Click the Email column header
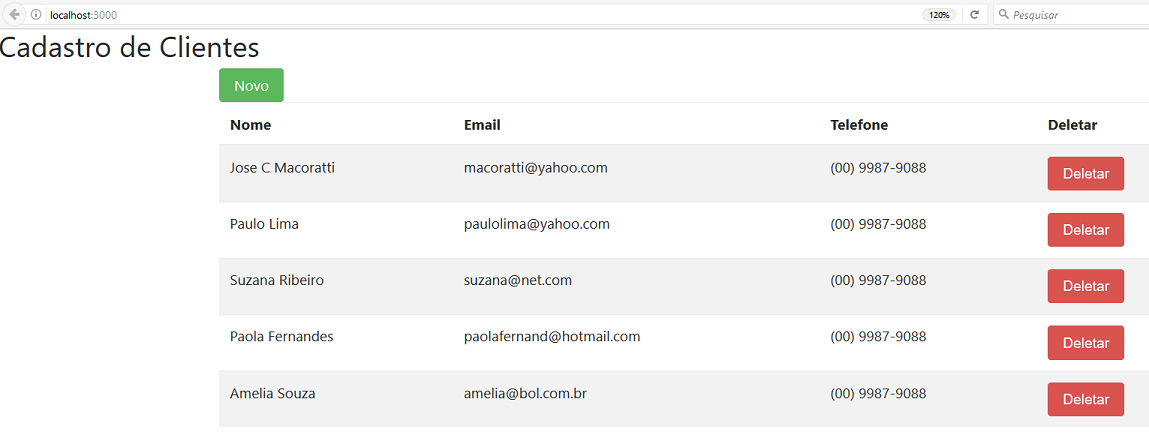 click(x=482, y=125)
